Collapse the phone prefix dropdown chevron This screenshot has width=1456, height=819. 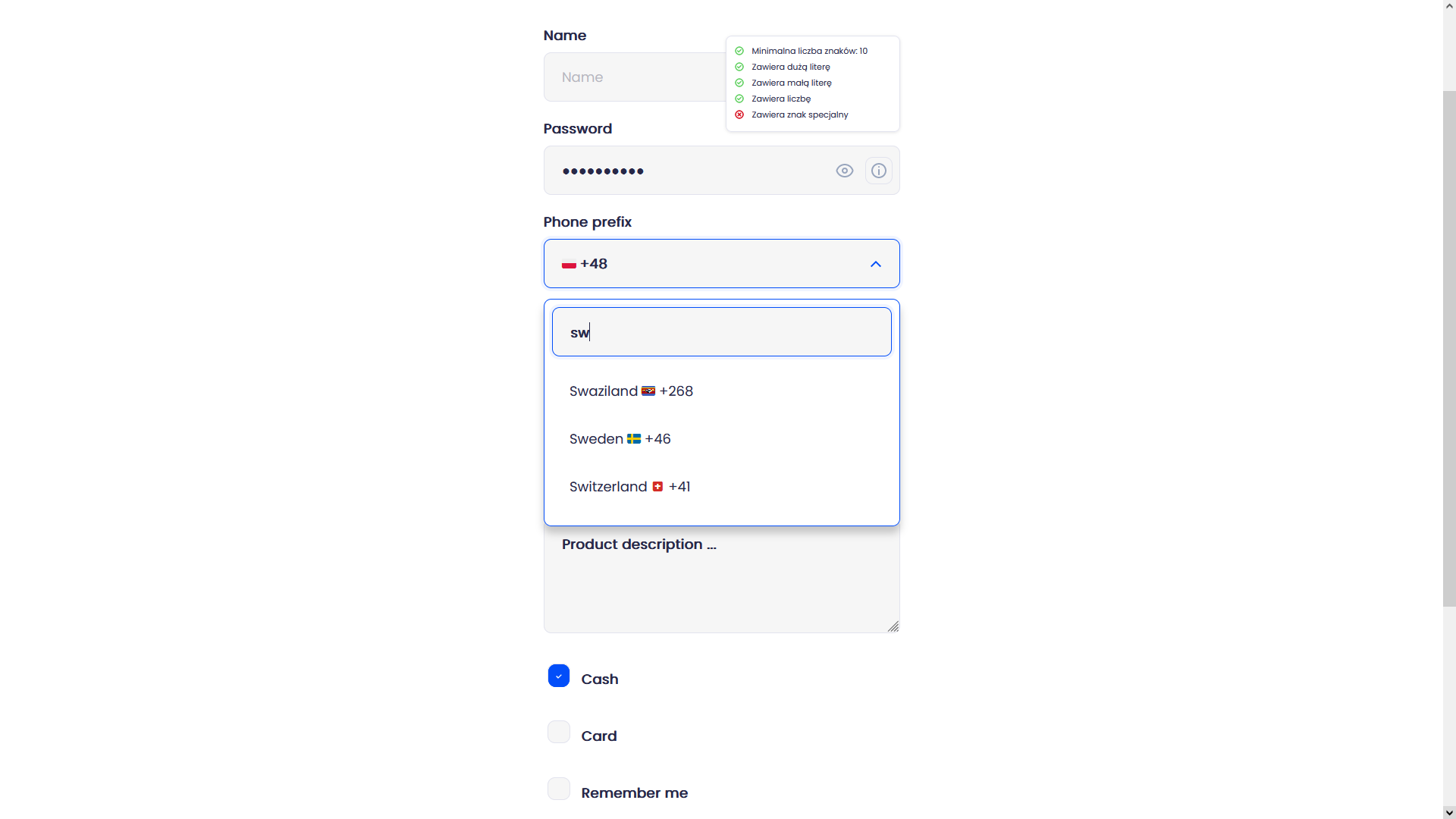click(876, 264)
